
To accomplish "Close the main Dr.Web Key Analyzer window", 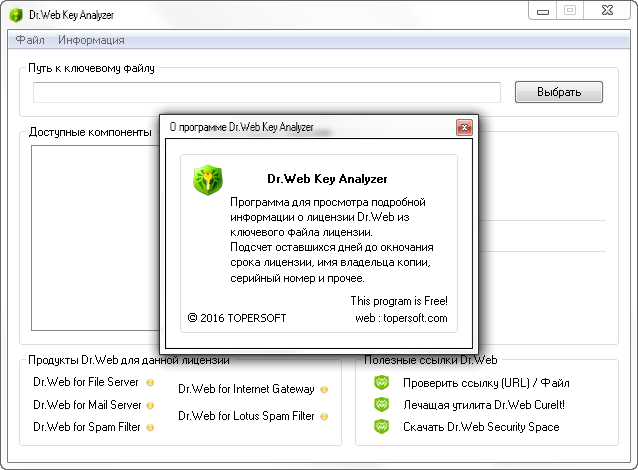I will [x=607, y=11].
